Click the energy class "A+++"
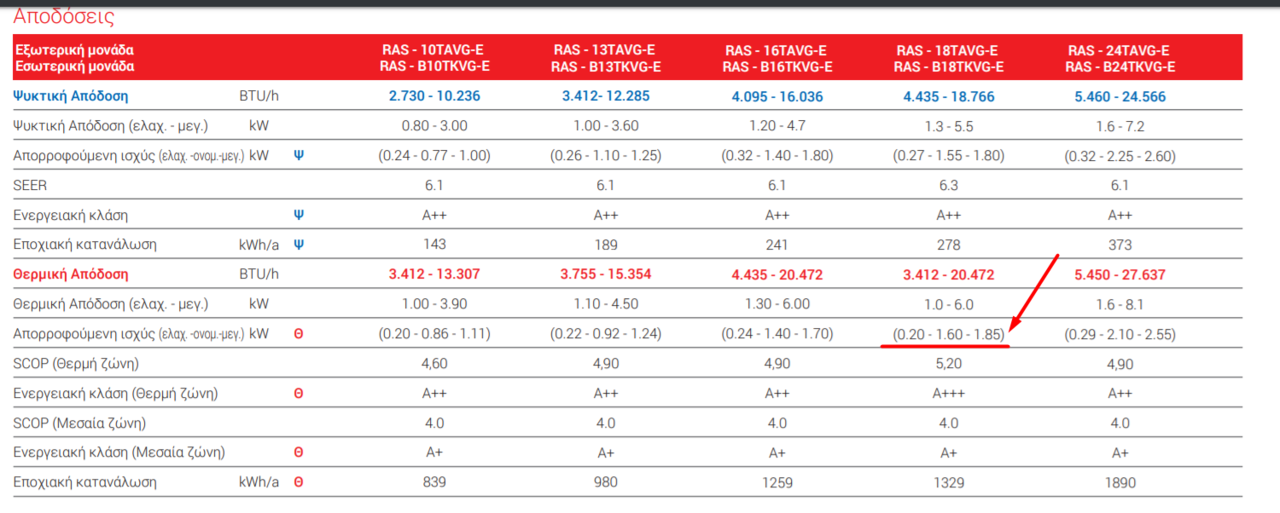Image resolution: width=1280 pixels, height=513 pixels. [949, 393]
